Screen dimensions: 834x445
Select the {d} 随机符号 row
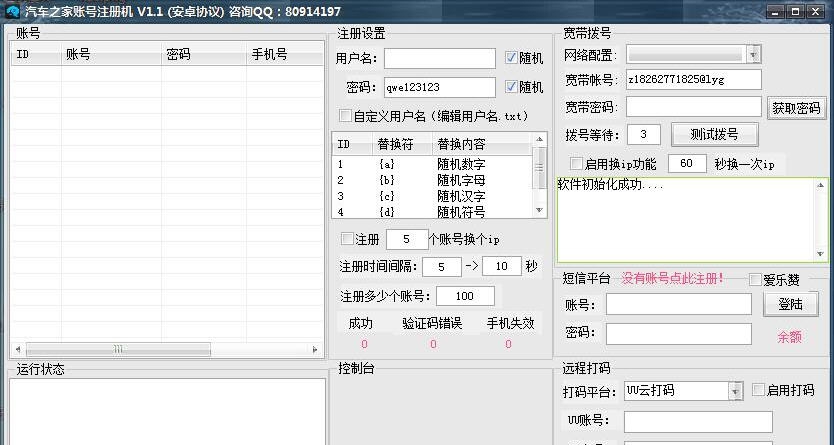(432, 212)
